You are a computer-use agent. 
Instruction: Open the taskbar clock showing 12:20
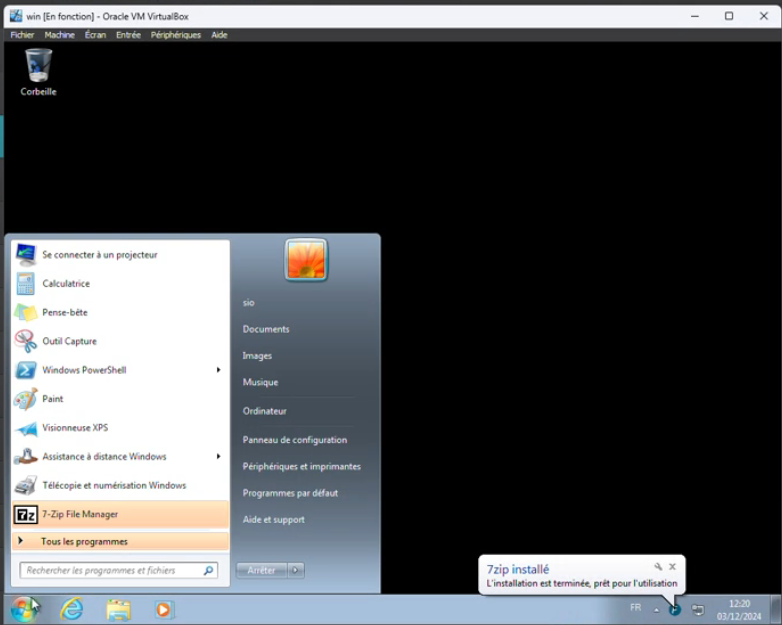pyautogui.click(x=739, y=610)
